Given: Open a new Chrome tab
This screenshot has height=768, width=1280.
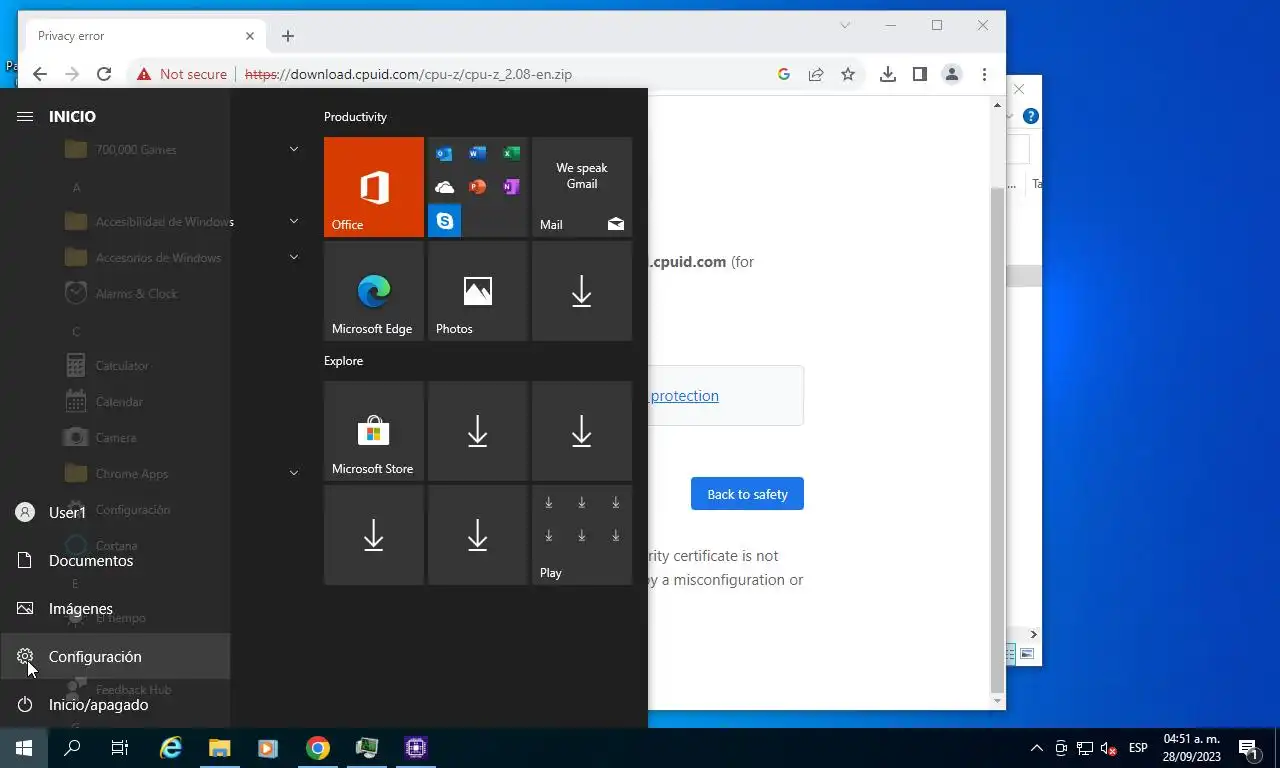Looking at the screenshot, I should [288, 36].
